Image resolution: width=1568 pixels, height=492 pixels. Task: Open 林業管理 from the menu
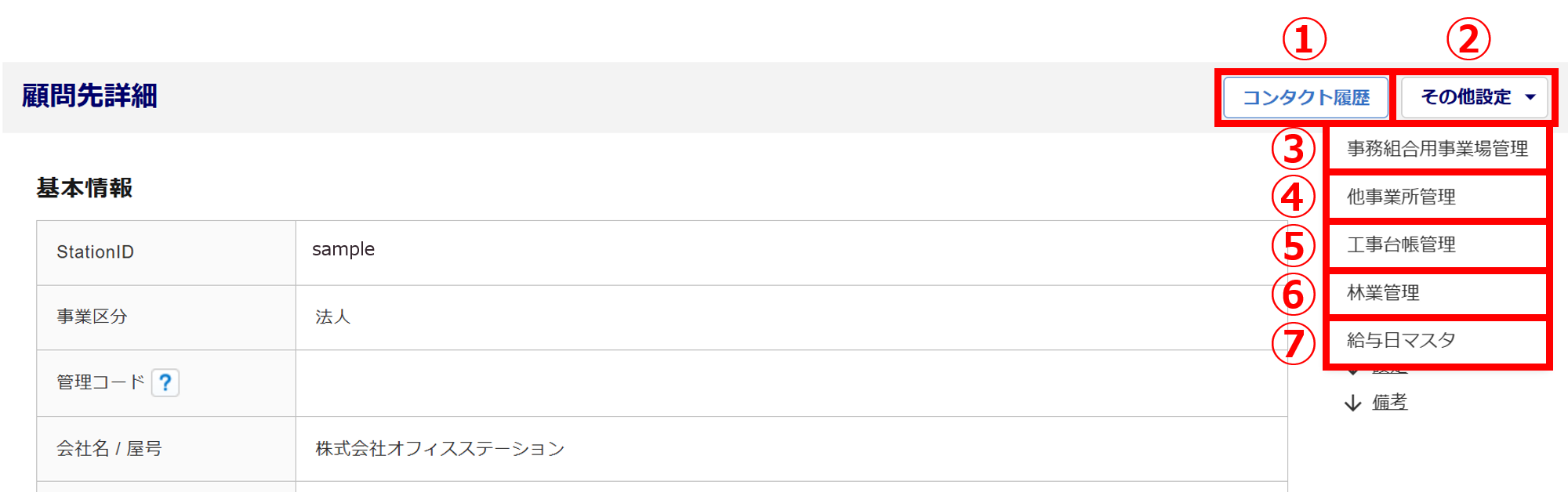point(1383,293)
